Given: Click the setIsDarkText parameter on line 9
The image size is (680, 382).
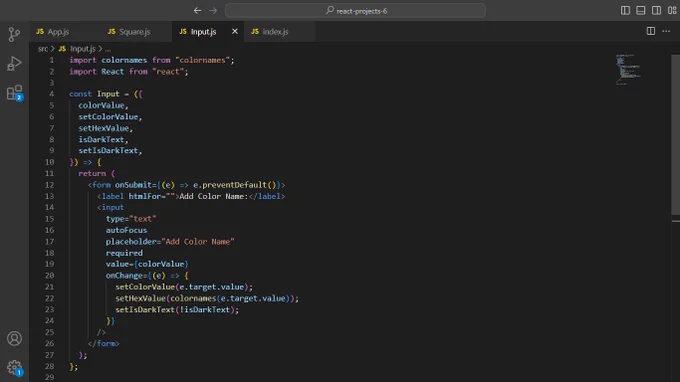Looking at the screenshot, I should [108, 151].
